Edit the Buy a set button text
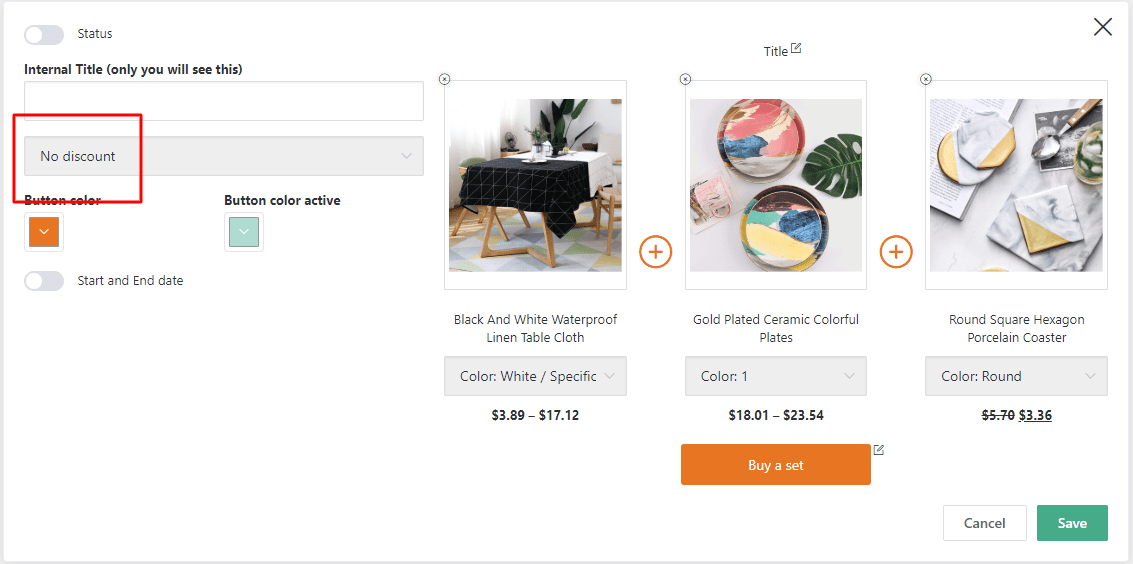This screenshot has width=1133, height=564. point(879,450)
